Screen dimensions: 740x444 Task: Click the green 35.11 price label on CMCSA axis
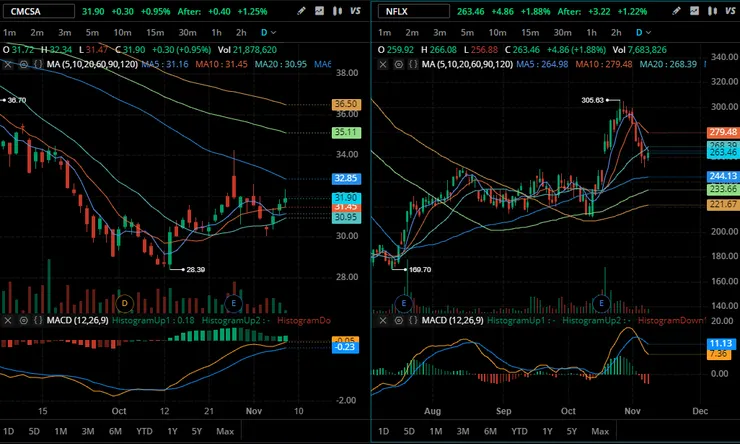click(346, 133)
